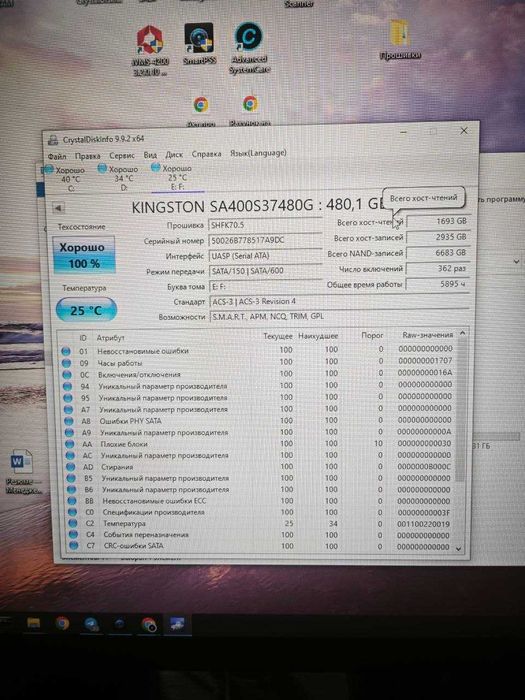Click the status circle for Ошибки PHY SATA
Image resolution: width=525 pixels, height=700 pixels.
click(x=68, y=421)
